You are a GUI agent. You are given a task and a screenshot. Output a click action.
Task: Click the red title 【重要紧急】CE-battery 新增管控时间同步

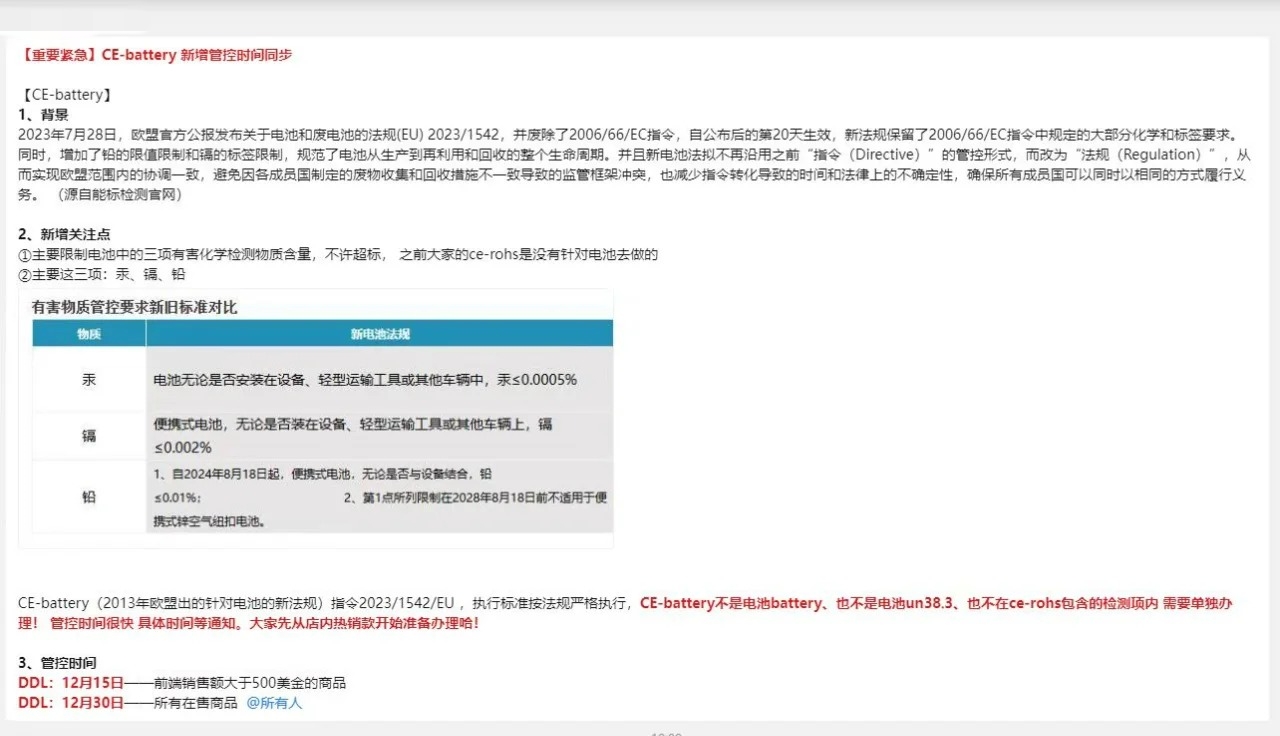(x=155, y=54)
